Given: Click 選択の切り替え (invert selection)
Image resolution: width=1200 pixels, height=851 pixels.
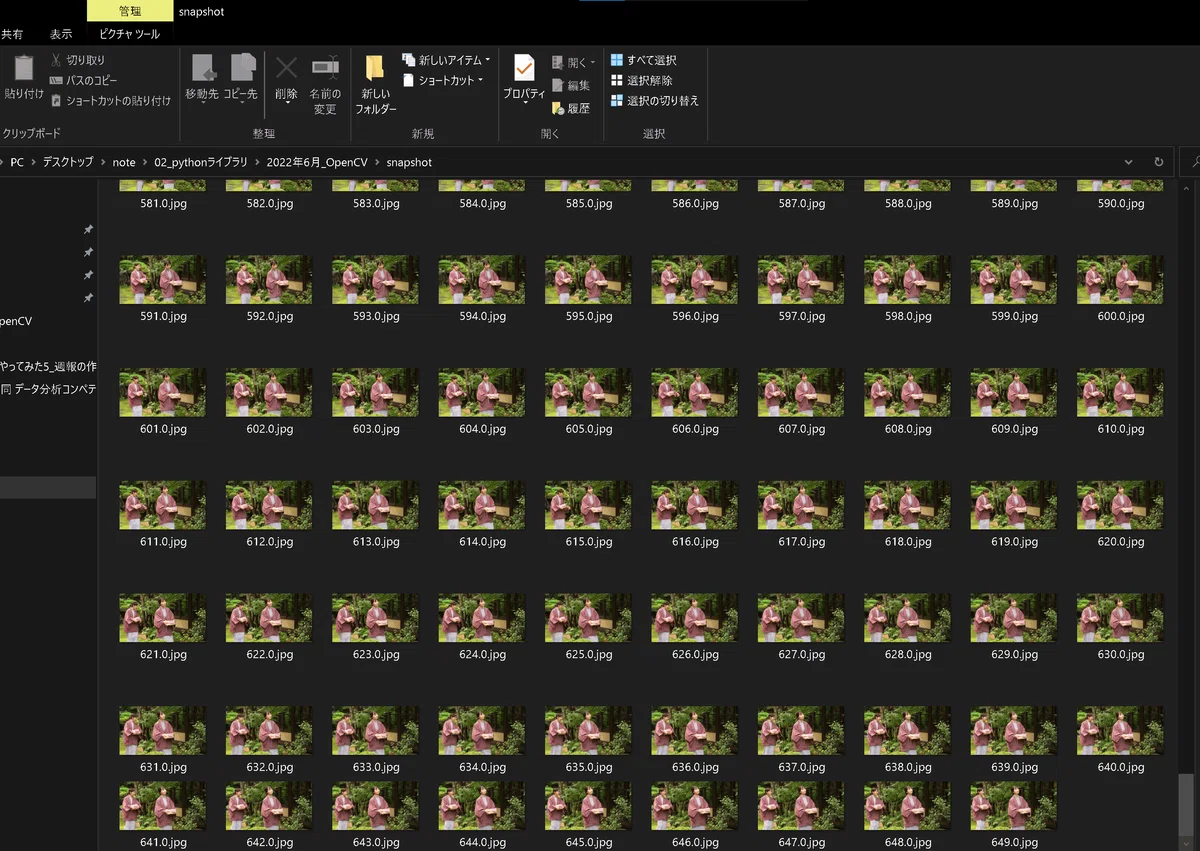Looking at the screenshot, I should point(655,101).
